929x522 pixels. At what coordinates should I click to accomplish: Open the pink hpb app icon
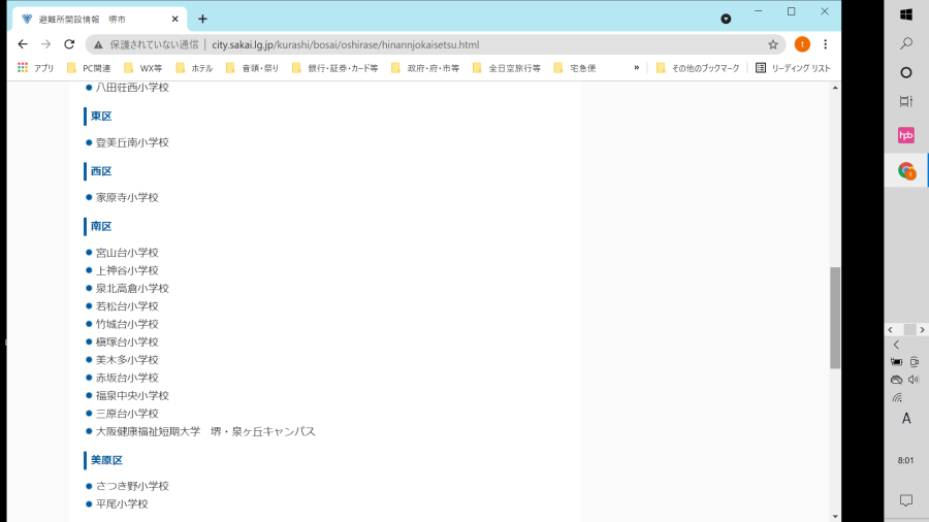click(906, 135)
